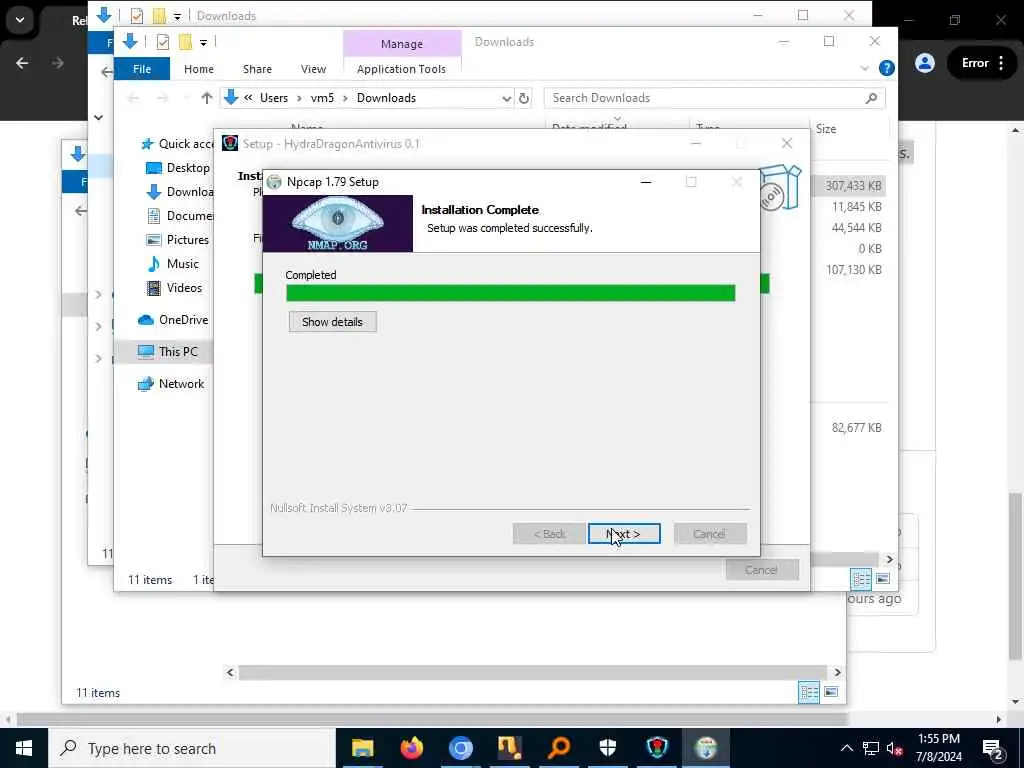Click the Search Downloads field

(x=714, y=98)
